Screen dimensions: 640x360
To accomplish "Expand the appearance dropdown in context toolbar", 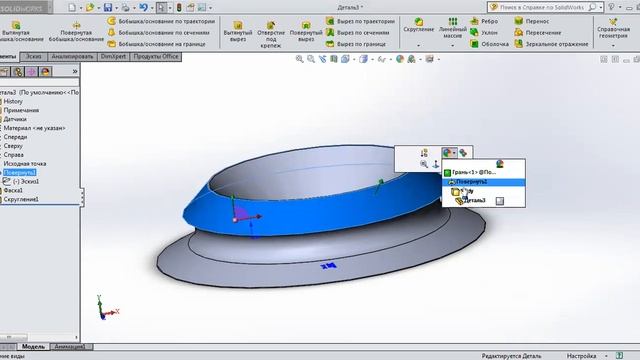I will (454, 153).
